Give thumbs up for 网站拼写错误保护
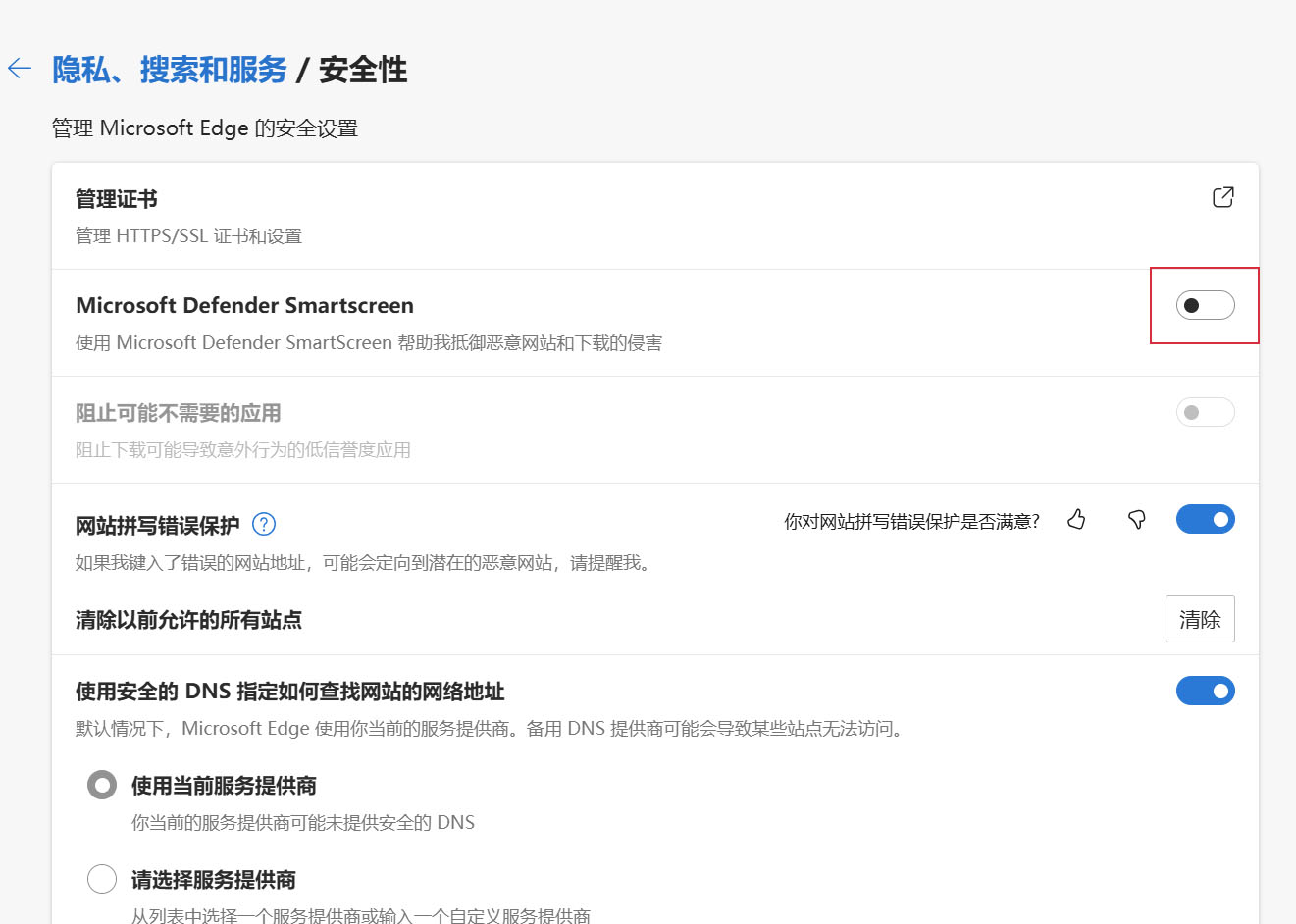This screenshot has width=1296, height=924. point(1076,520)
